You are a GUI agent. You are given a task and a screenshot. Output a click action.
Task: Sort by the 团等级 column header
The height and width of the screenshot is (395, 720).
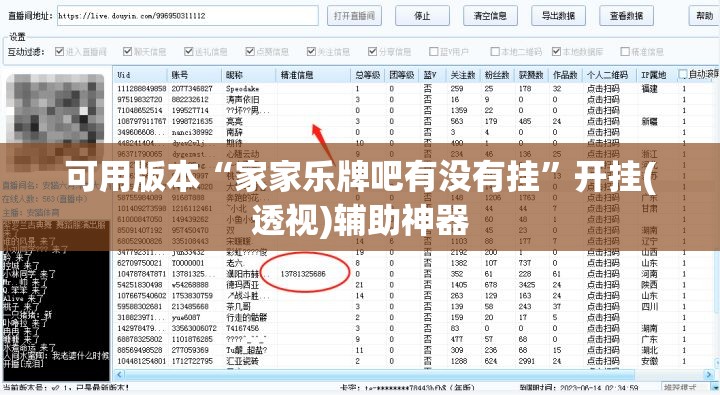click(x=402, y=75)
